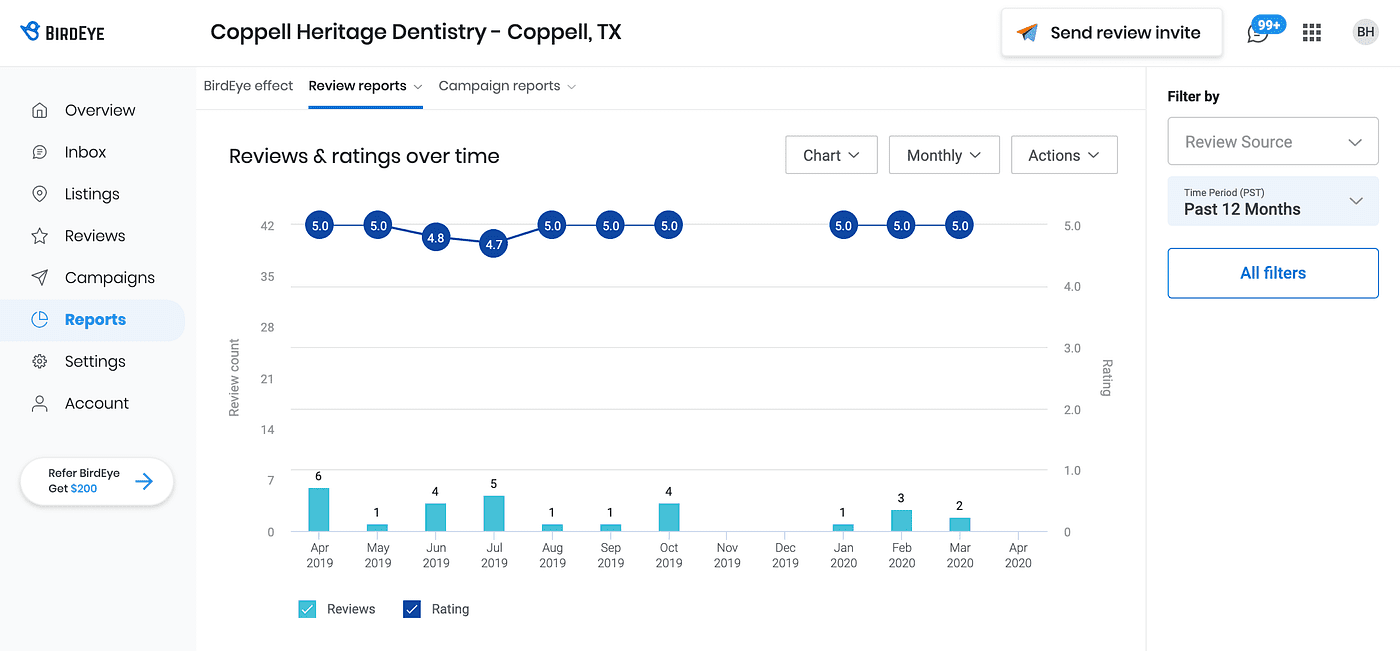
Task: Click the Jun 2019 review bar labeled 4
Action: (436, 517)
